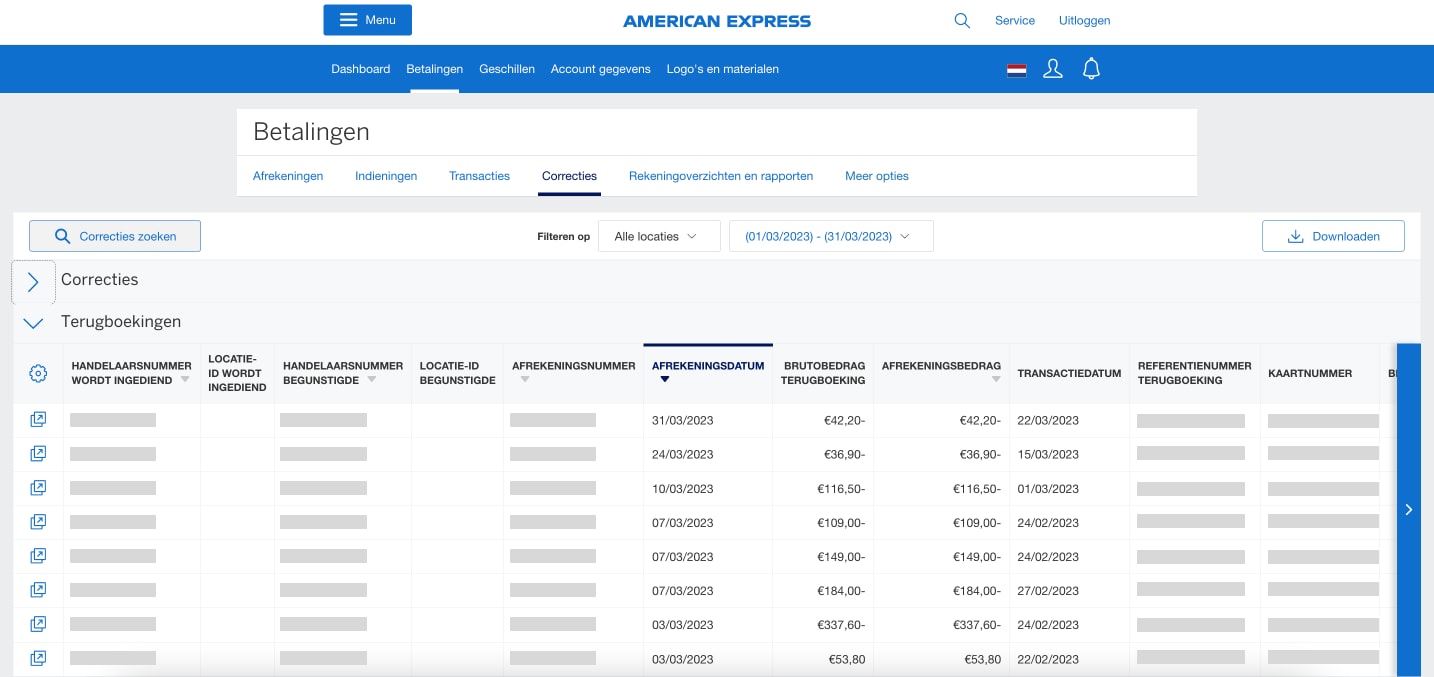Click the Correcties zoeken button
The height and width of the screenshot is (677, 1434).
pos(114,235)
